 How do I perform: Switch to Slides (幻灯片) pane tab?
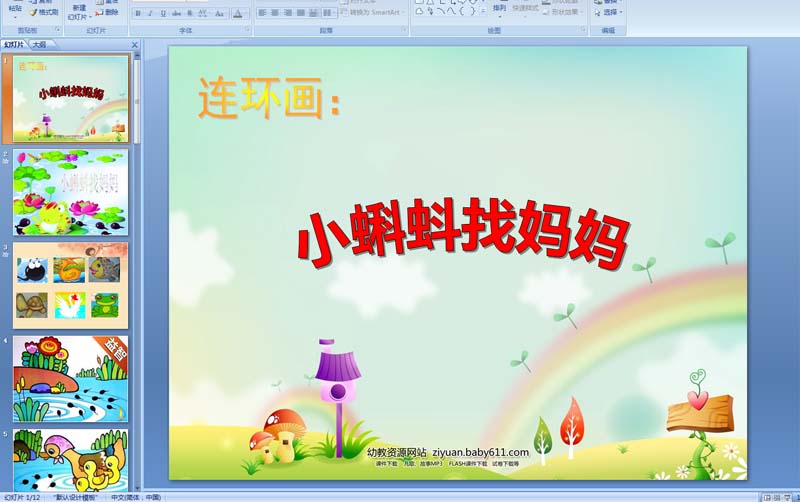[14, 45]
